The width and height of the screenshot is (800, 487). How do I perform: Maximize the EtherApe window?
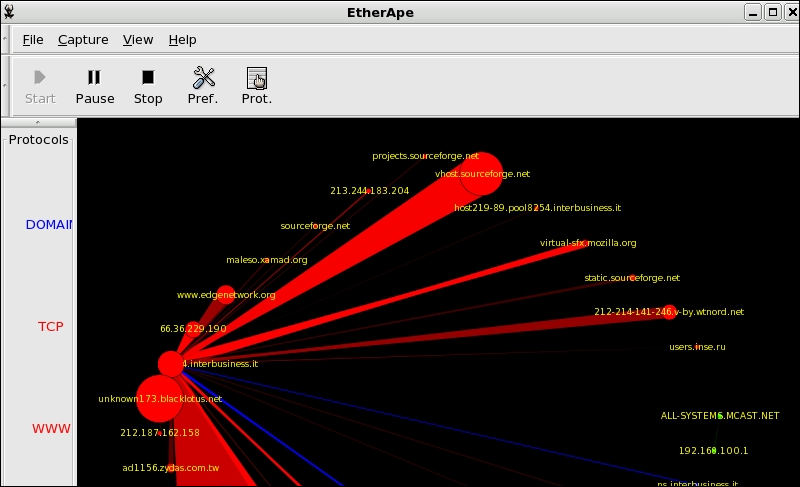(x=773, y=12)
